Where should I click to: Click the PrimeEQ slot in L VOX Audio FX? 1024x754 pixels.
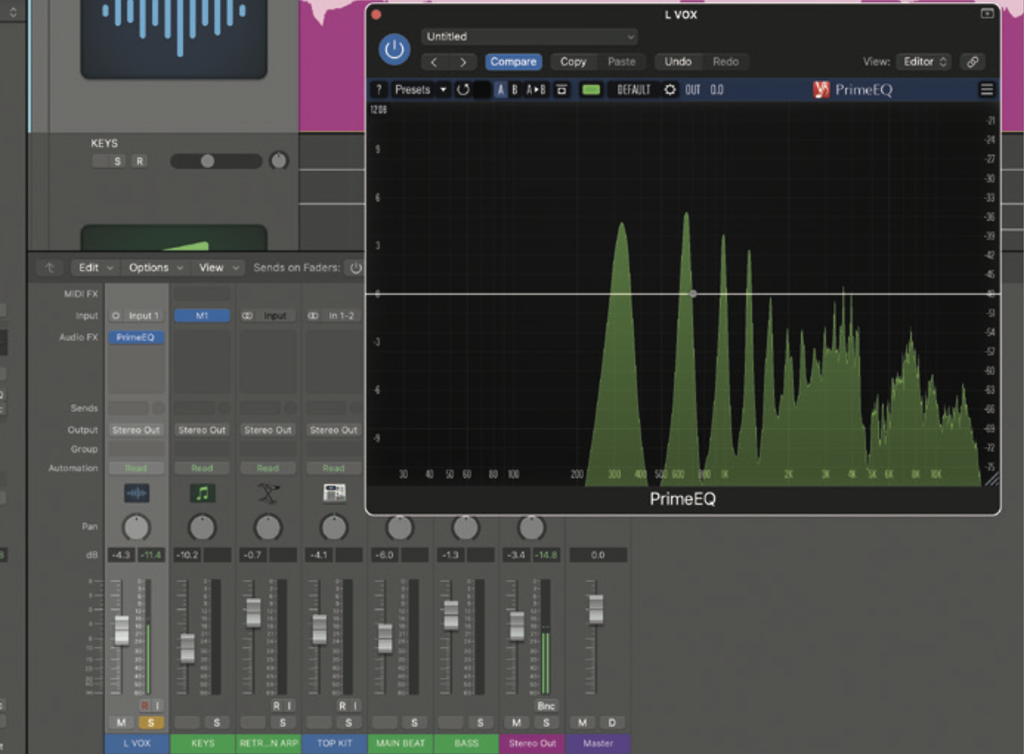click(136, 337)
